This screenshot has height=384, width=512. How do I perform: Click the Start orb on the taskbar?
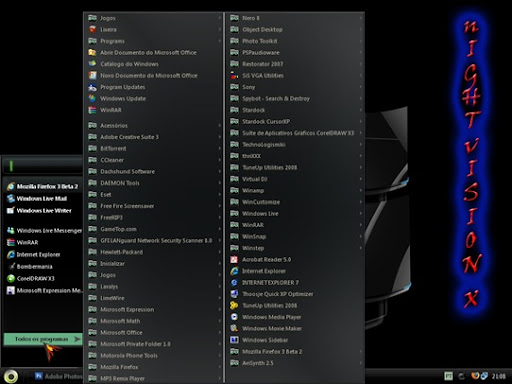pyautogui.click(x=11, y=377)
